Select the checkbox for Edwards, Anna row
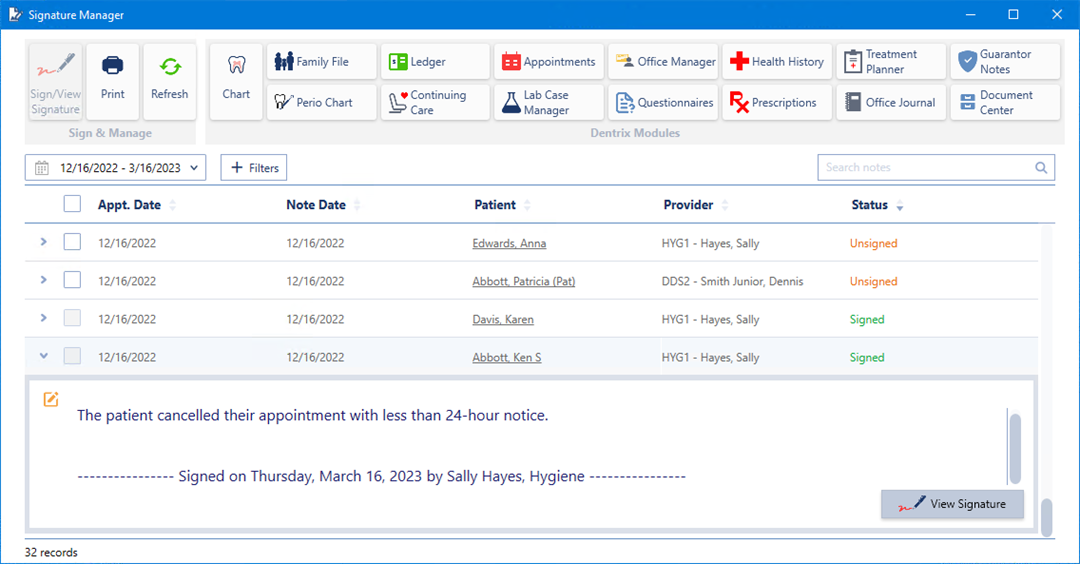1080x564 pixels. 72,243
